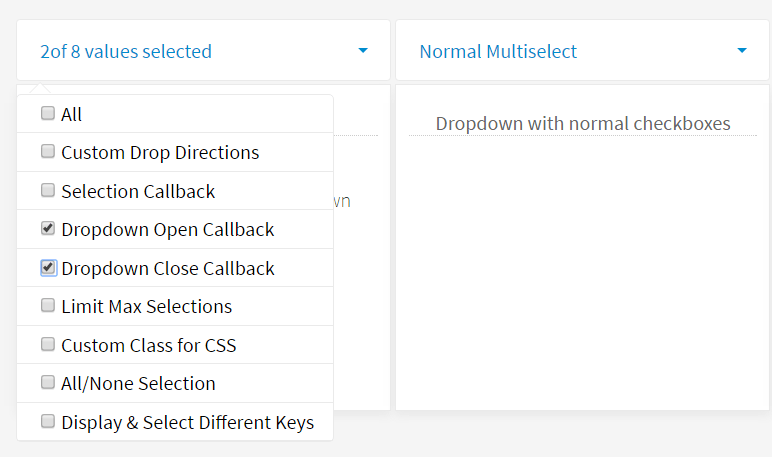772x457 pixels.
Task: Untick the Dropdown Close Callback checkbox
Action: 48,268
